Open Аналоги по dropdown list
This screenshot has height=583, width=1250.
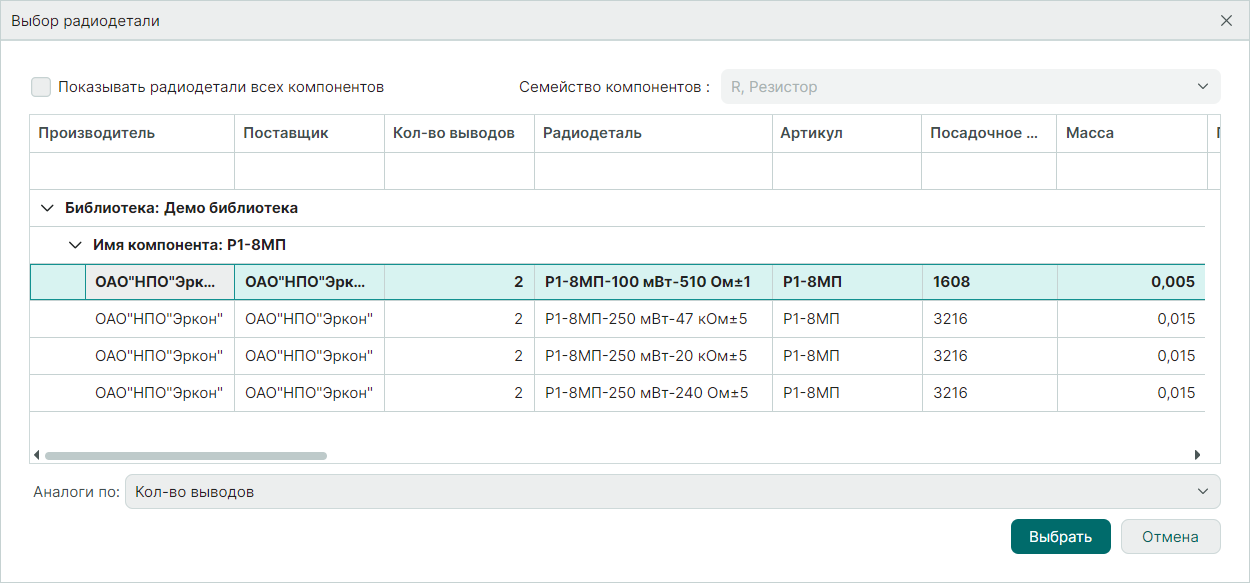(672, 492)
